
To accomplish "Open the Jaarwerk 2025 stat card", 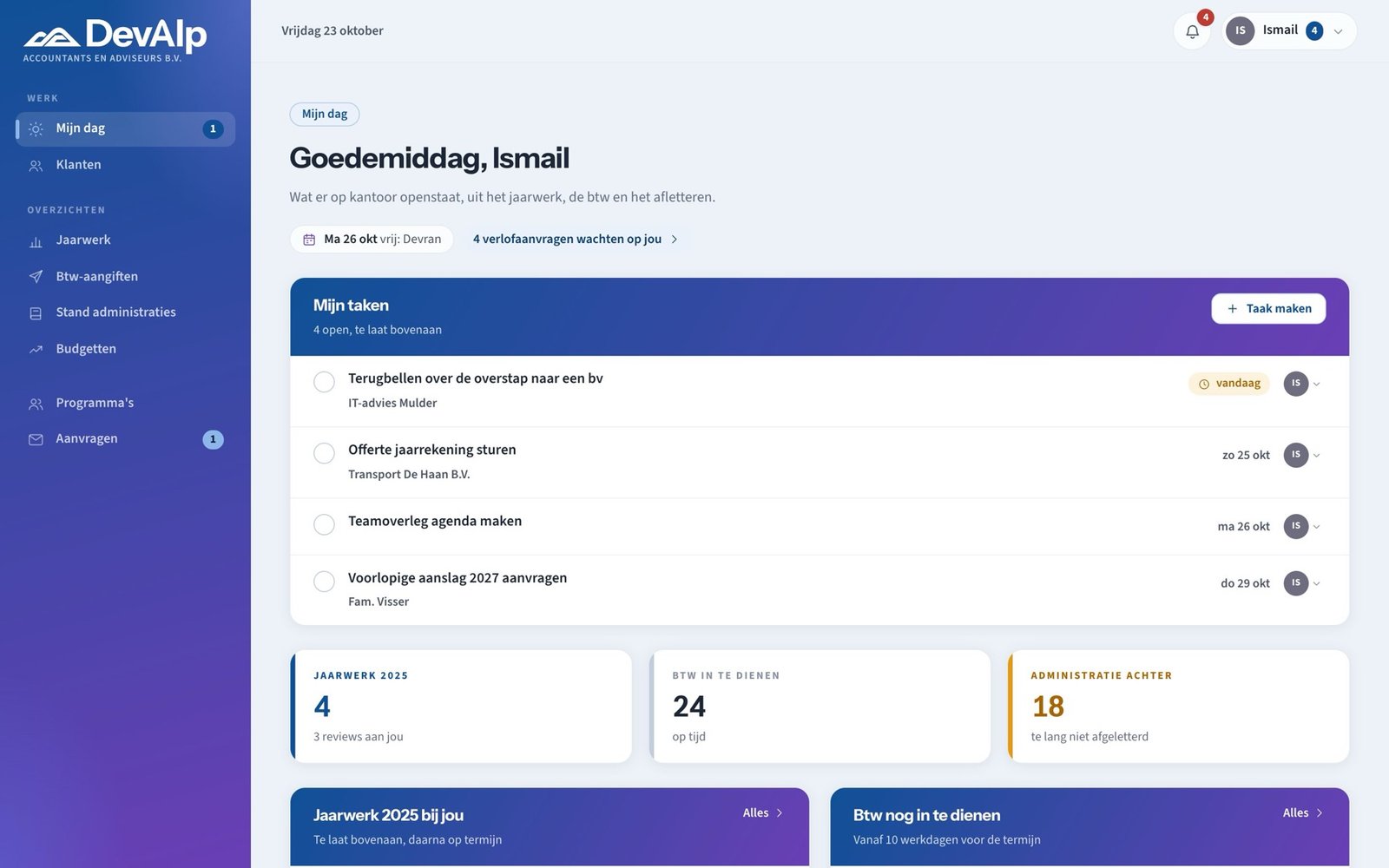I will coord(461,707).
